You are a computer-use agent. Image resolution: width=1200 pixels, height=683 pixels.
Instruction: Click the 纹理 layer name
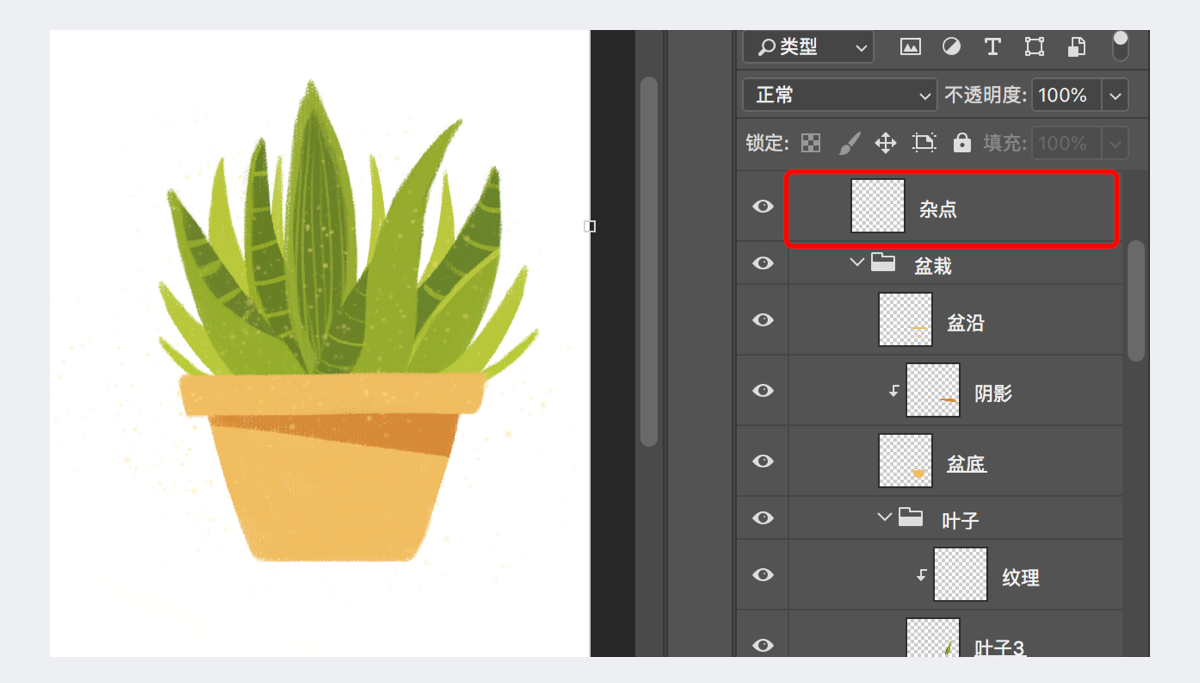[x=1021, y=578]
